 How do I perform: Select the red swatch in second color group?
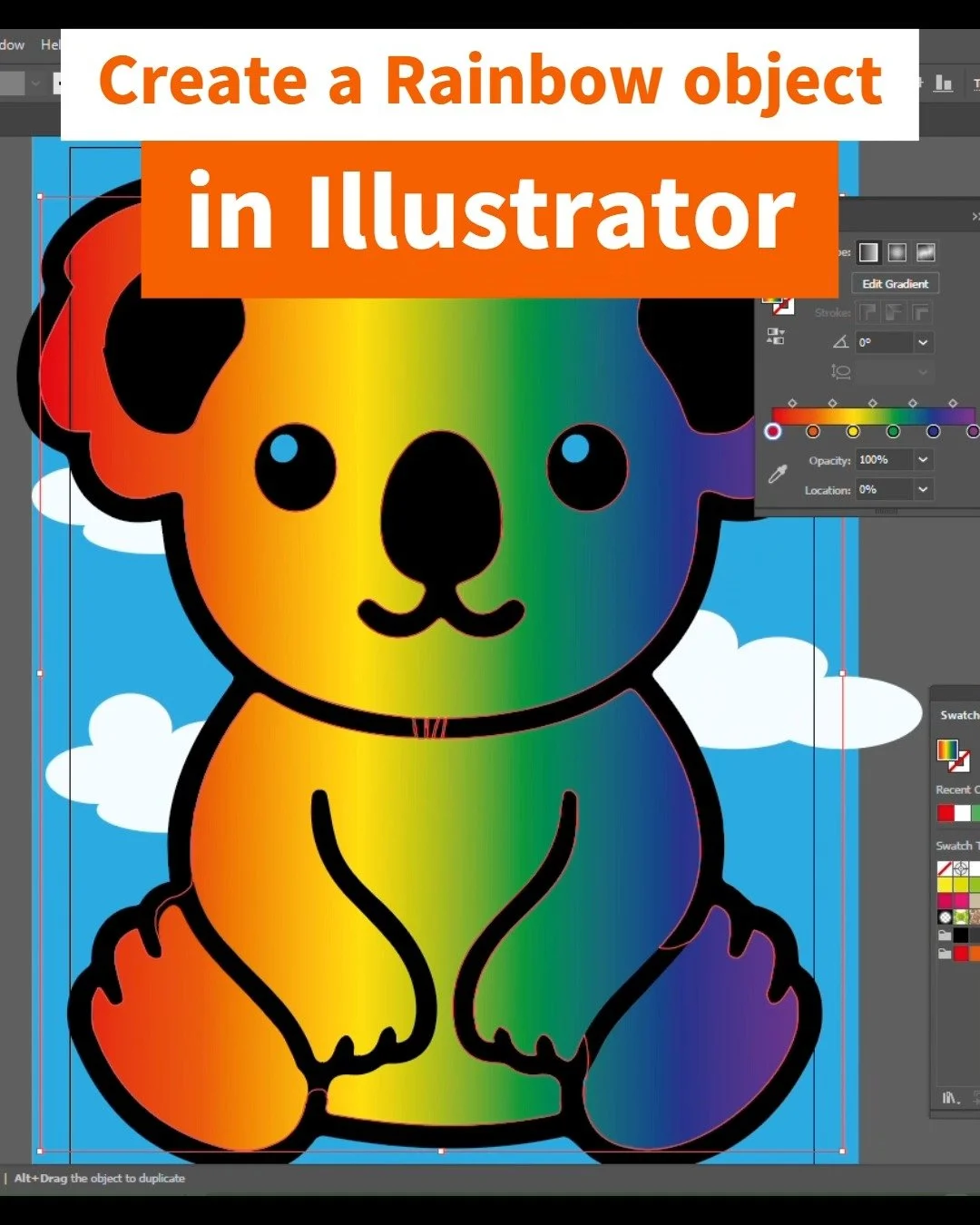(960, 953)
